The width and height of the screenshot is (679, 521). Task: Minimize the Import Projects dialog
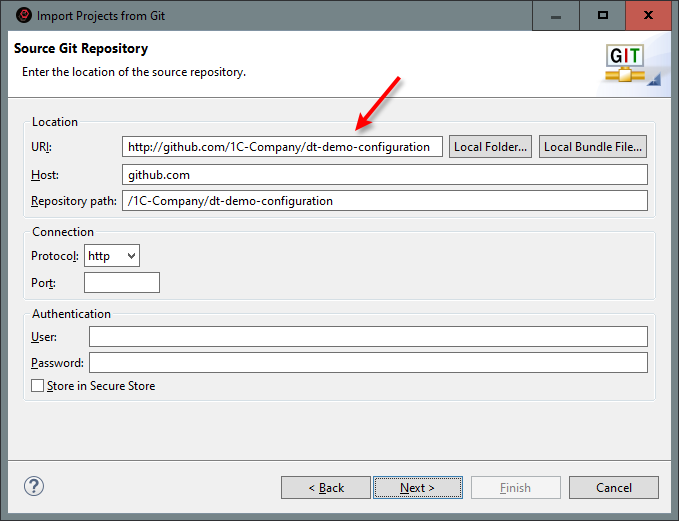556,15
